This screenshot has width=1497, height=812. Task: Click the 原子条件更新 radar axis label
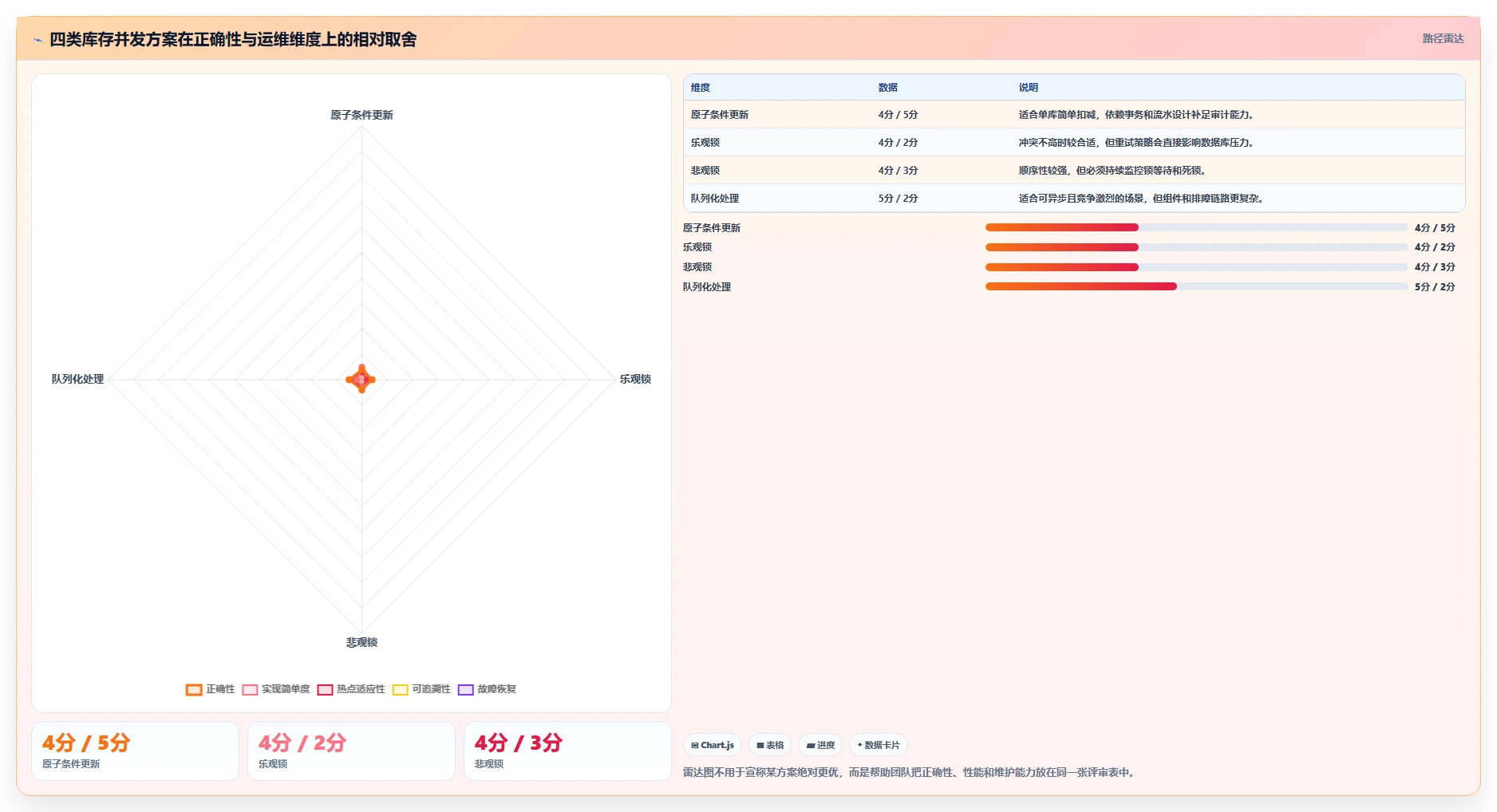click(x=361, y=115)
